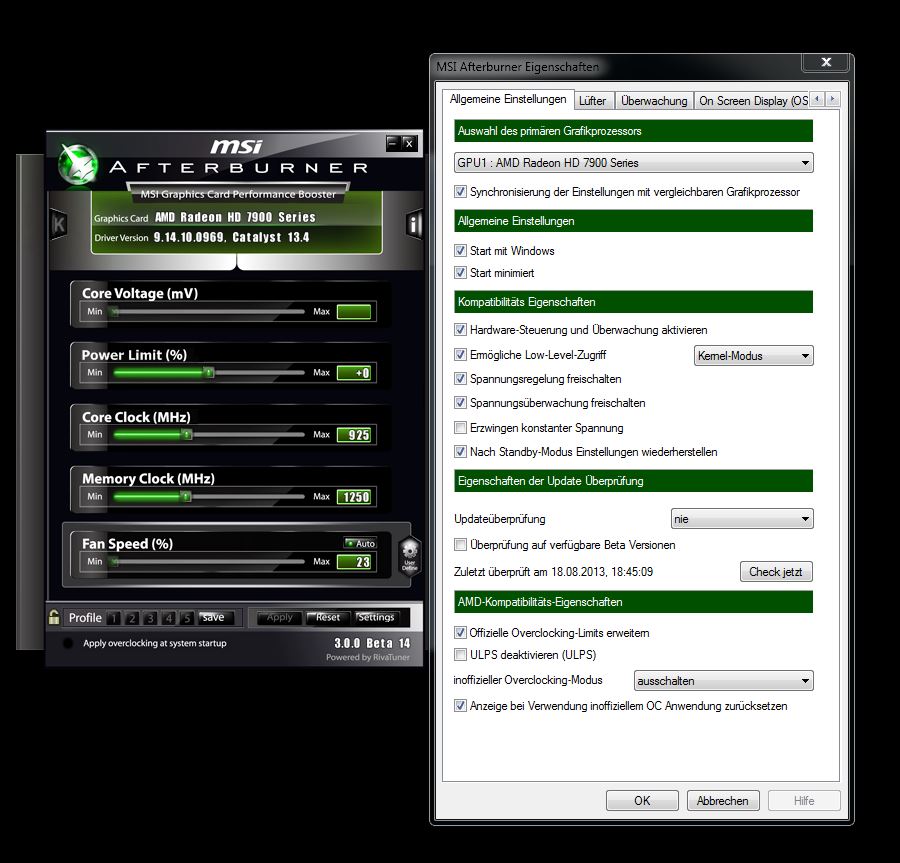Toggle Synchronisierung der Einstellungen checkbox
Image resolution: width=900 pixels, height=863 pixels.
(460, 192)
